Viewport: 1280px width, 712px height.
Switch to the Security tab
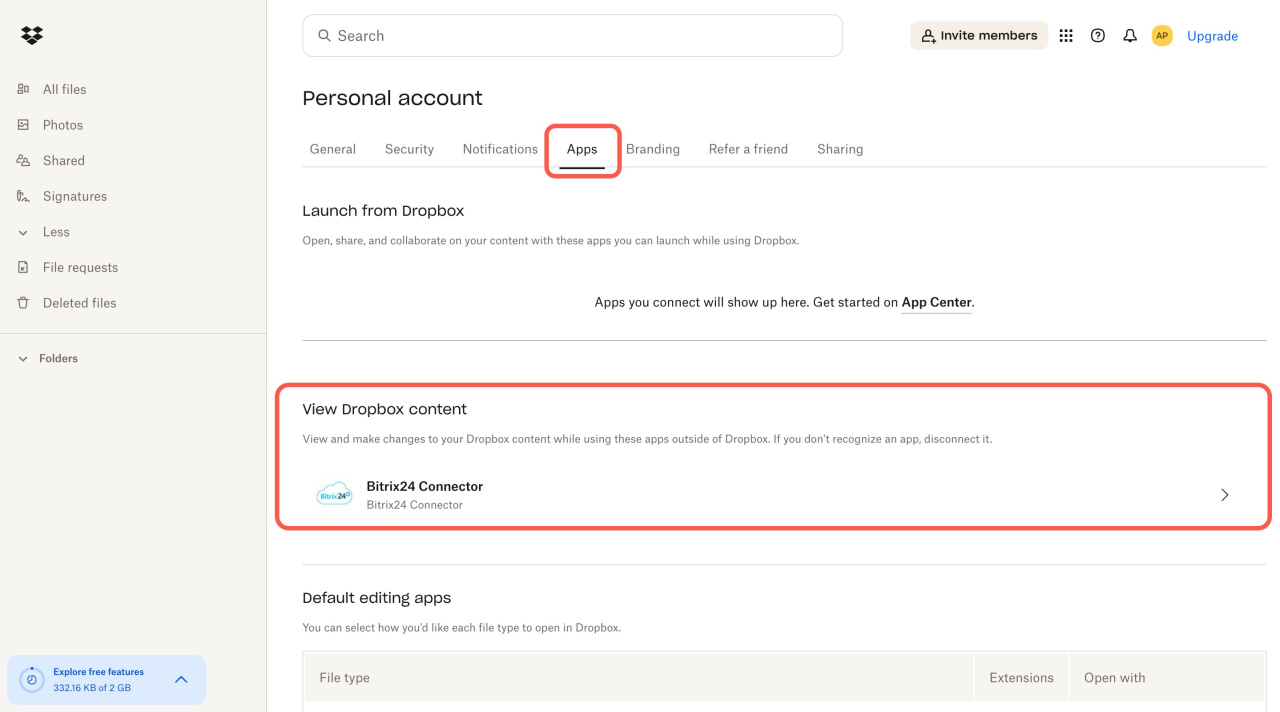(x=409, y=149)
